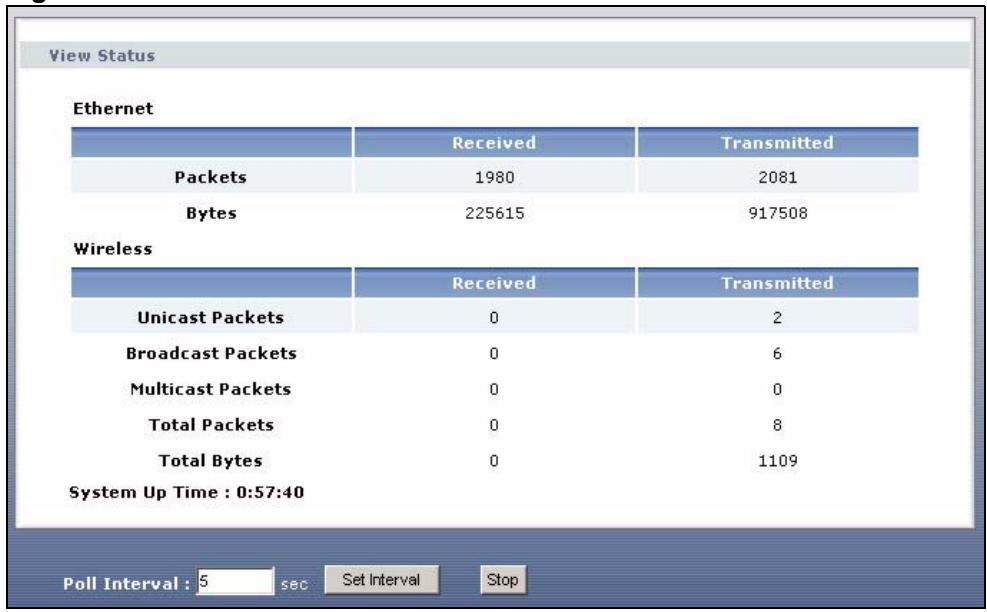Select Broadcast Packets transmitted value 6

pos(777,353)
